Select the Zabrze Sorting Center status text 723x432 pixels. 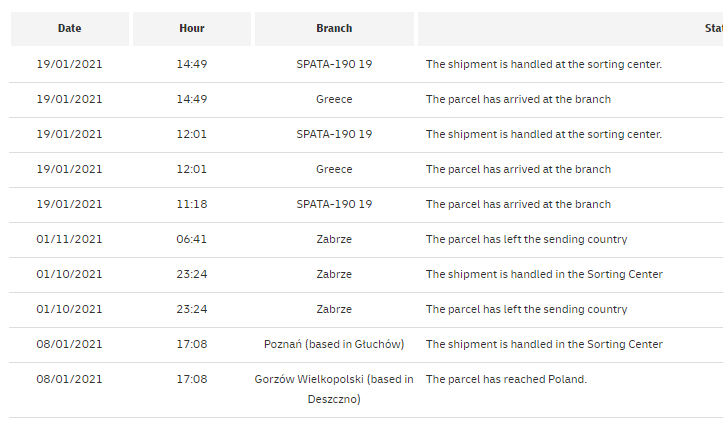544,275
